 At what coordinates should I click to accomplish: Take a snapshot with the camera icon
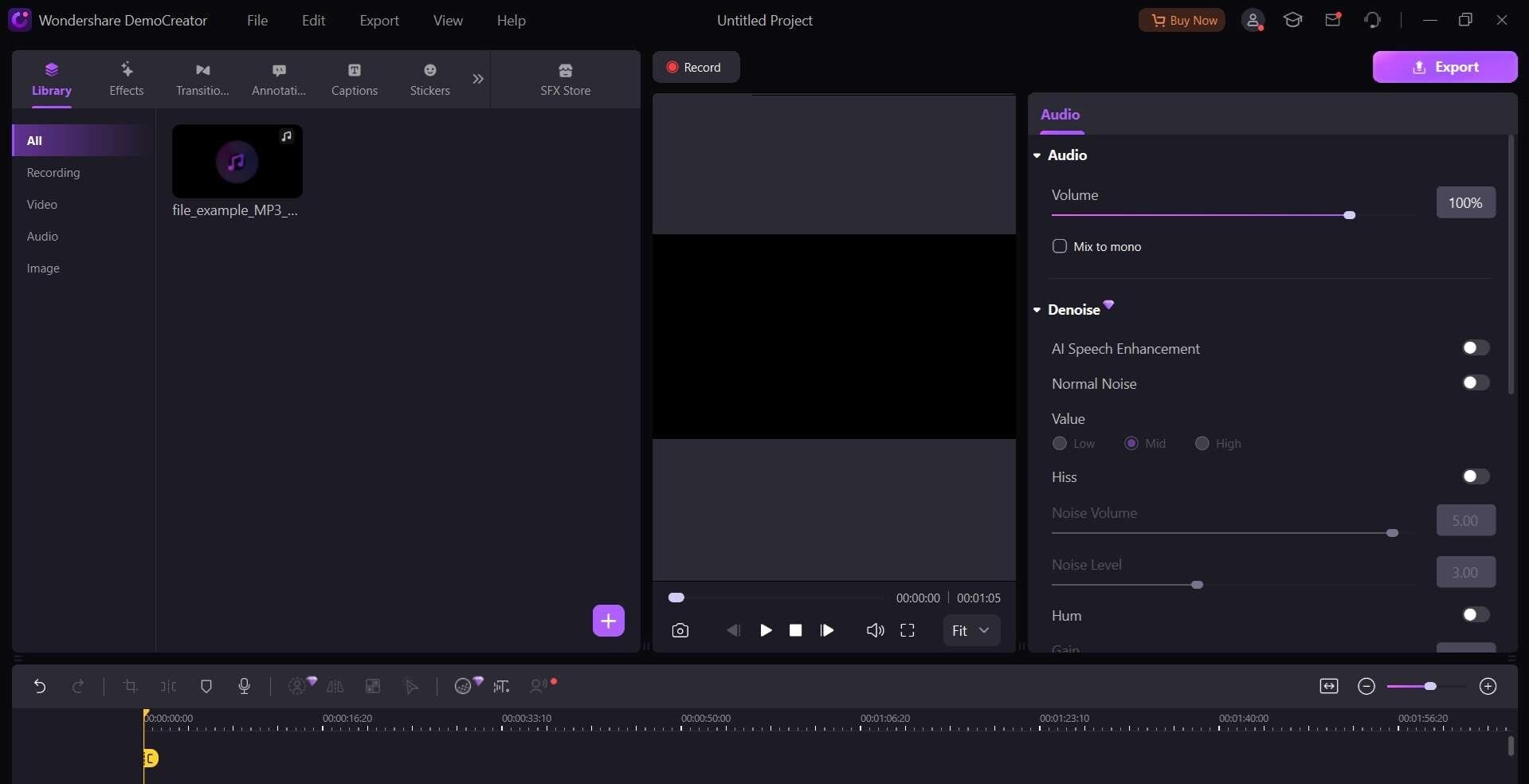680,630
